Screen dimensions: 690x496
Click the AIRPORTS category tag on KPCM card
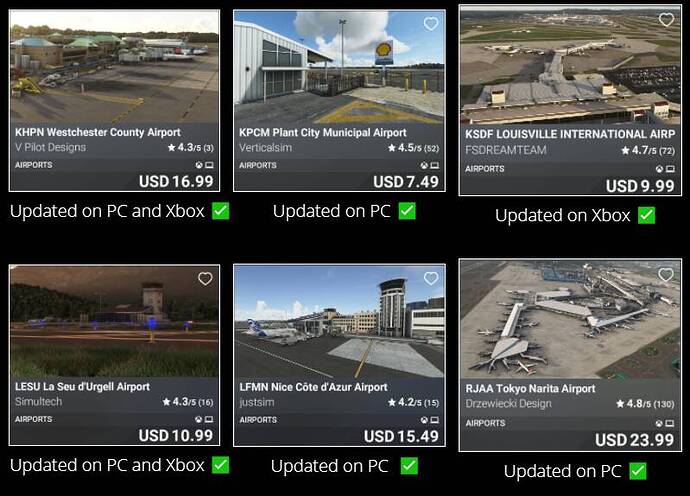(258, 165)
